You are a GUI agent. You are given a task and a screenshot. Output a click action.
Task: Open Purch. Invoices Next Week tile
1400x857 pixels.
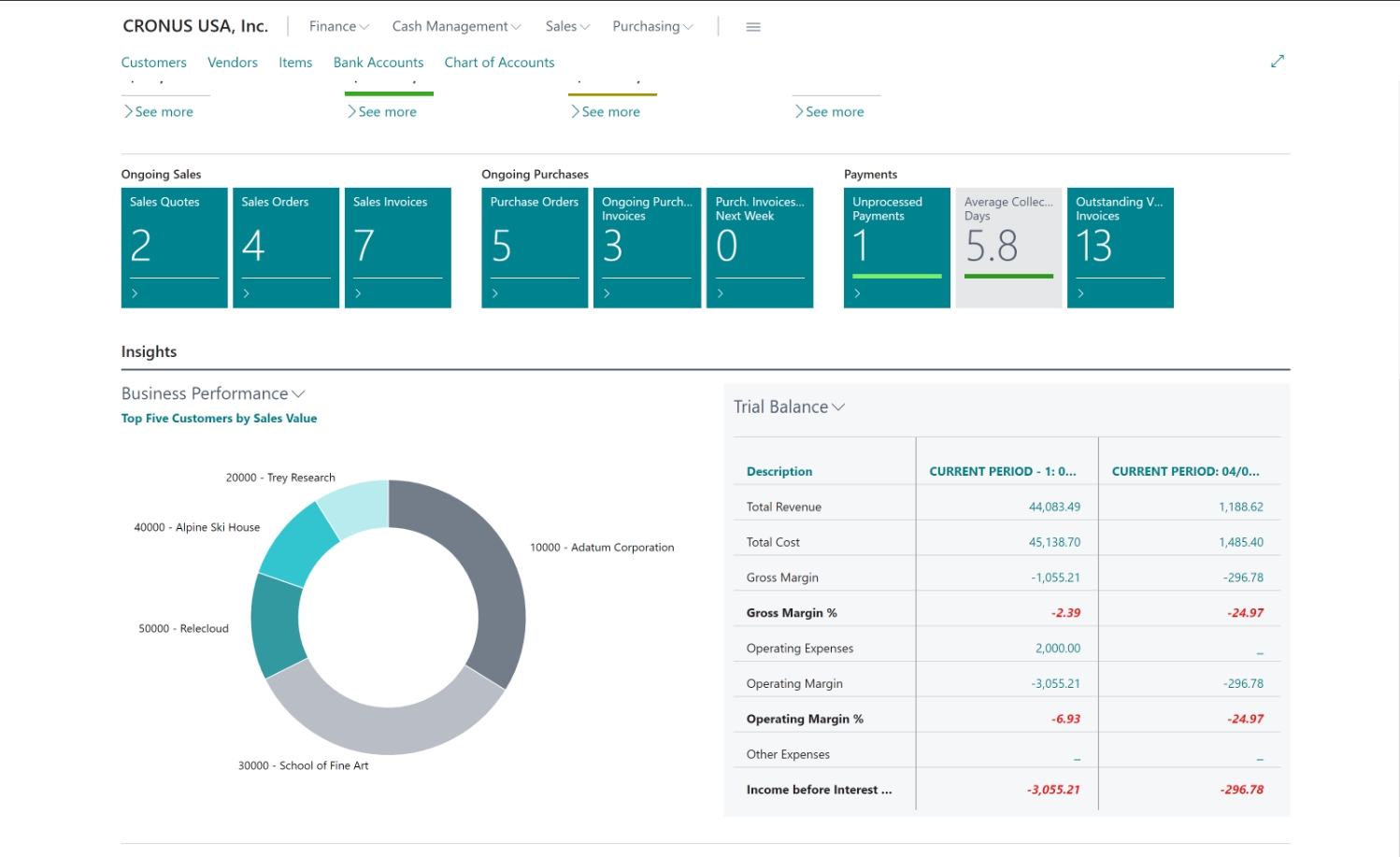760,248
